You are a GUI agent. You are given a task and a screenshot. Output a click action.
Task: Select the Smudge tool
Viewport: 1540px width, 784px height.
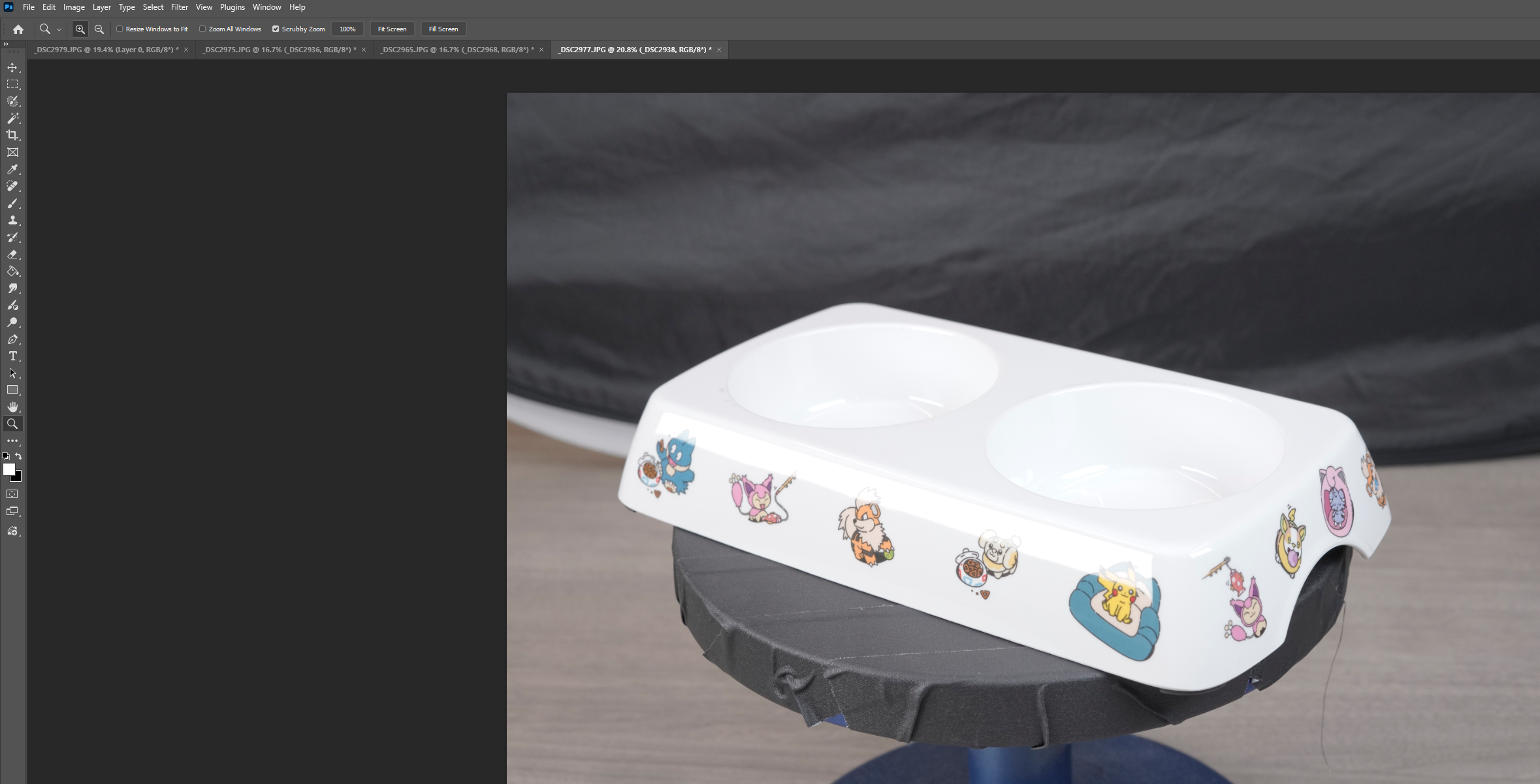tap(12, 289)
